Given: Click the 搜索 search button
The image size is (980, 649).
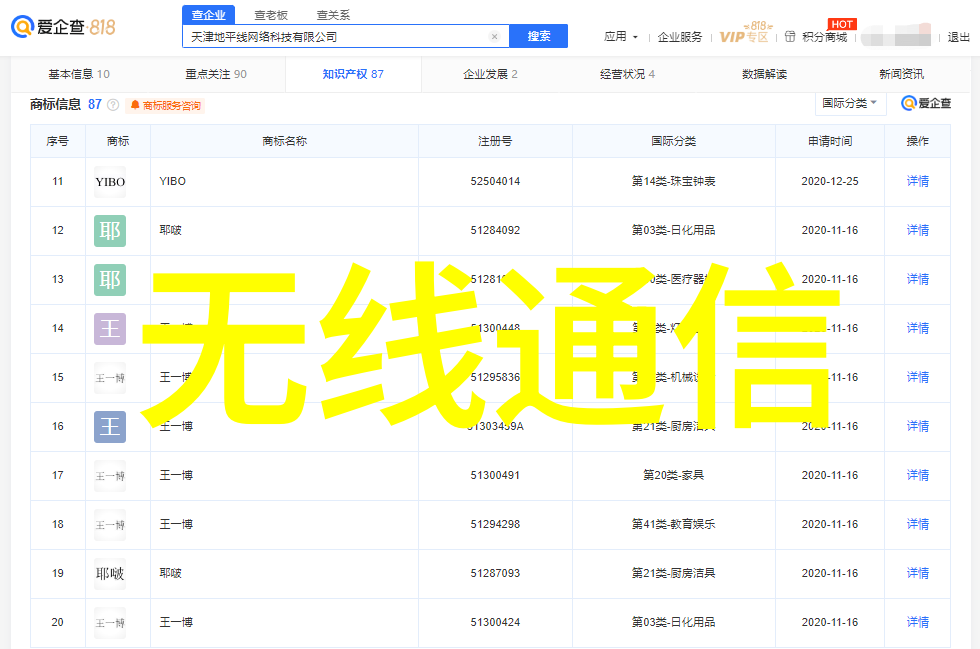Looking at the screenshot, I should tap(539, 36).
